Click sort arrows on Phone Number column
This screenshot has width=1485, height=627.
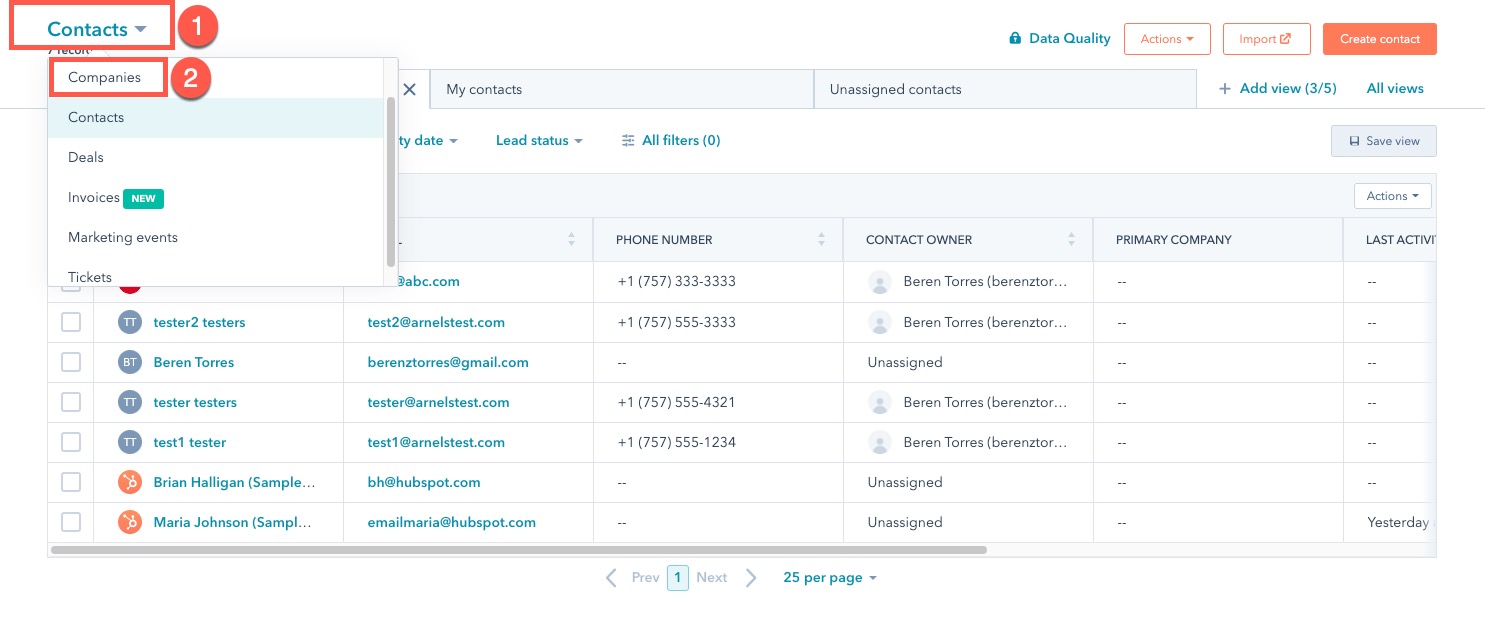pyautogui.click(x=821, y=240)
